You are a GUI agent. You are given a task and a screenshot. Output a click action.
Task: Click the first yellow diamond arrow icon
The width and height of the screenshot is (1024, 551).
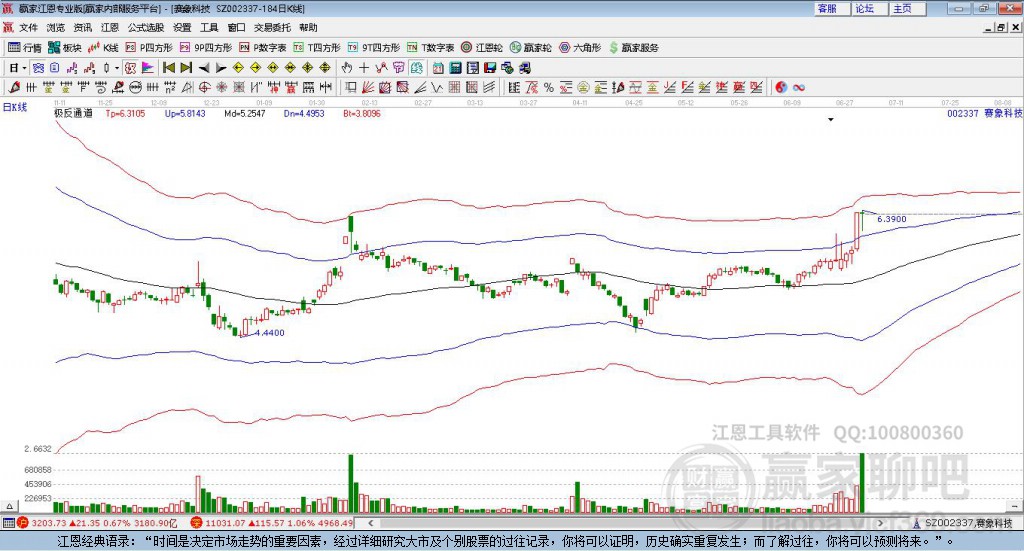[x=238, y=68]
